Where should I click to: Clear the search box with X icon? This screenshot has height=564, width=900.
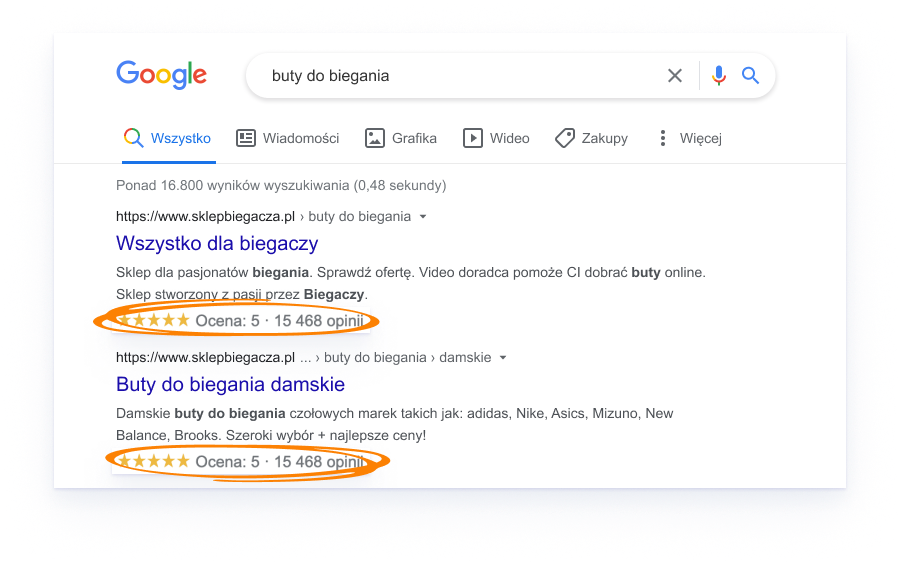[x=675, y=76]
